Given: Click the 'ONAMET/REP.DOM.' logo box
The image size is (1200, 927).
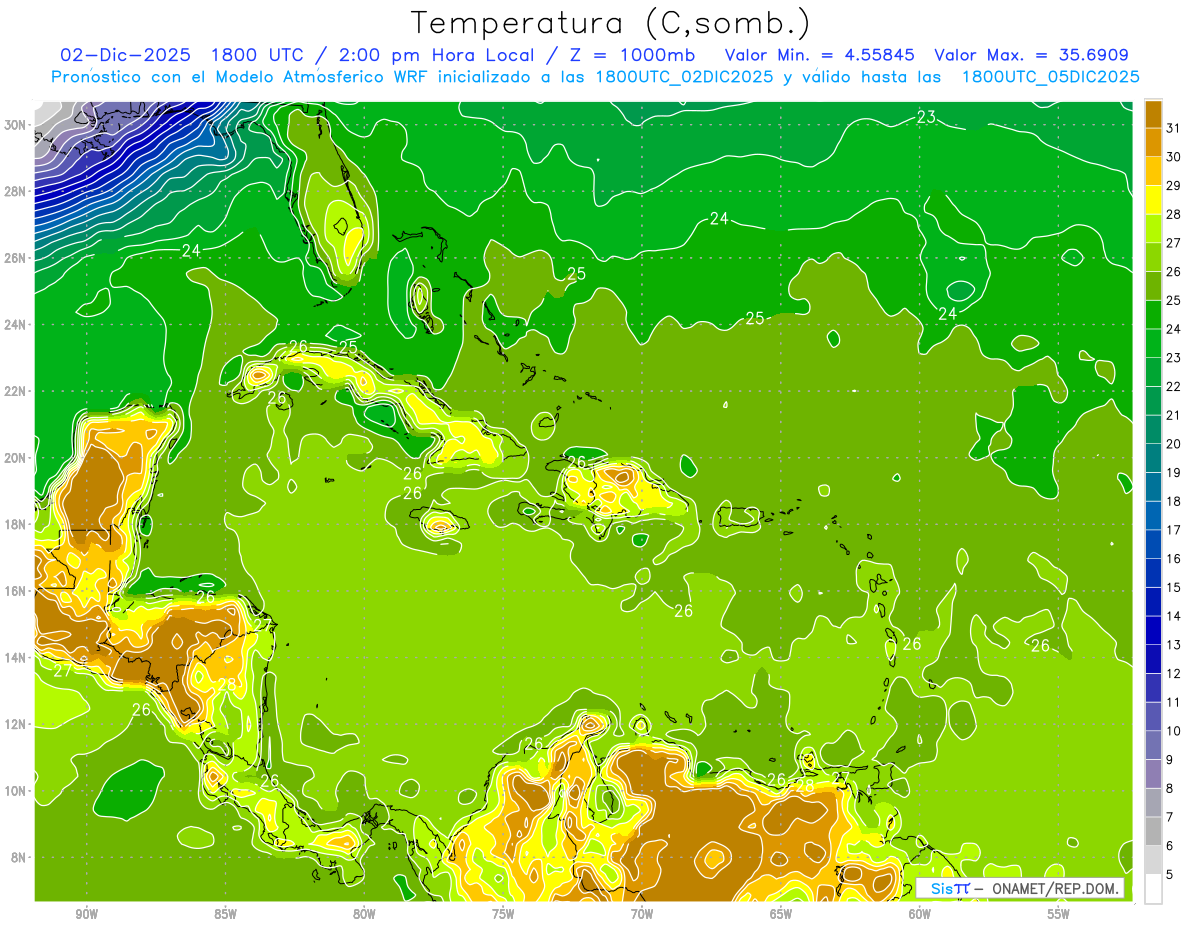Looking at the screenshot, I should click(1019, 888).
